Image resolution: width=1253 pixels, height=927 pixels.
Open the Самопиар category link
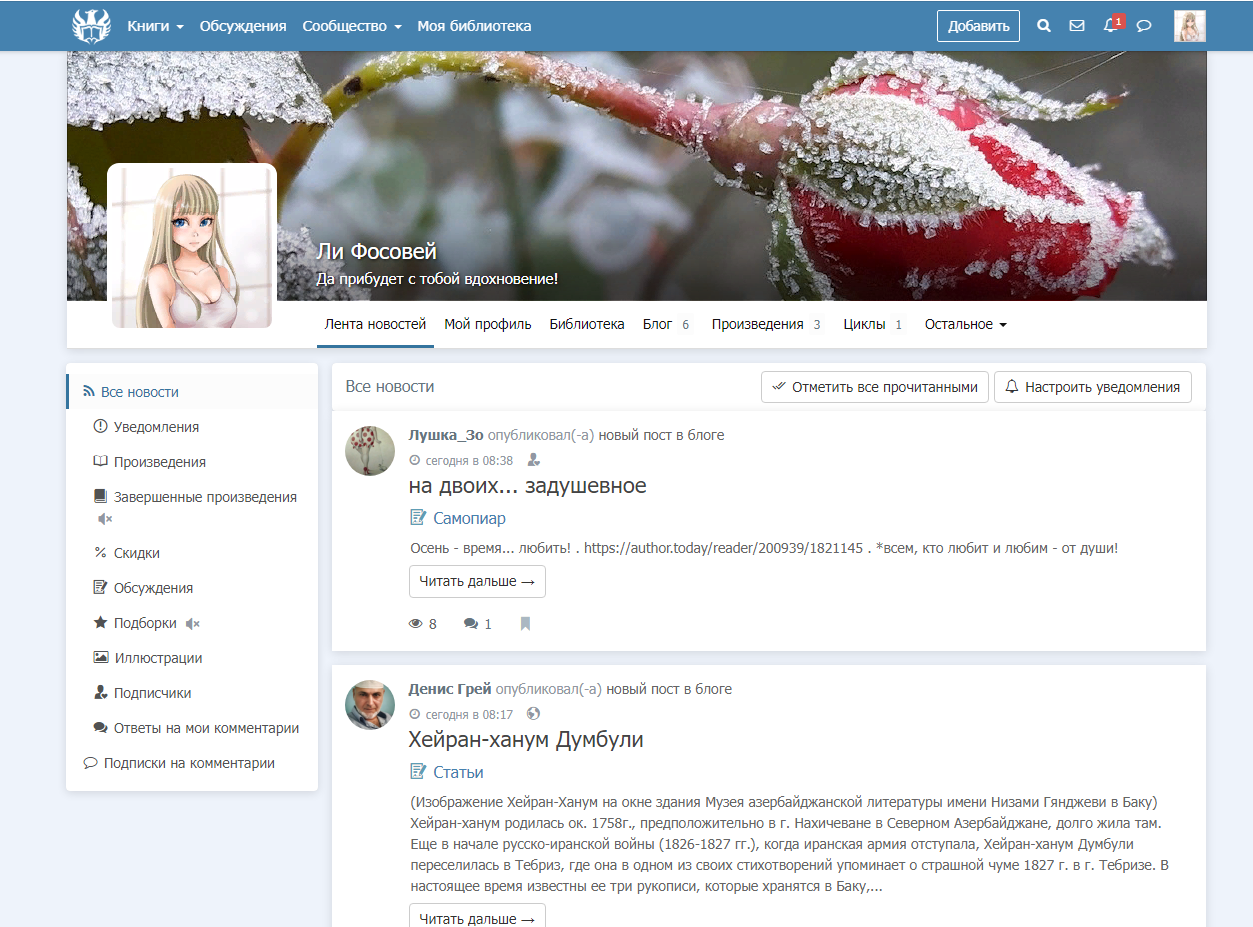point(469,518)
